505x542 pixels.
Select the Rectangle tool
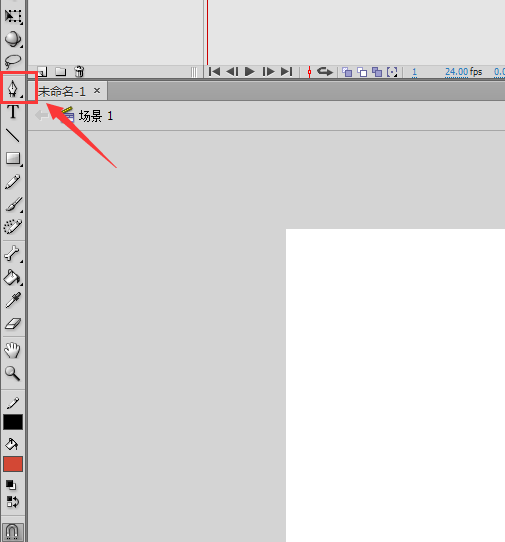(13, 158)
